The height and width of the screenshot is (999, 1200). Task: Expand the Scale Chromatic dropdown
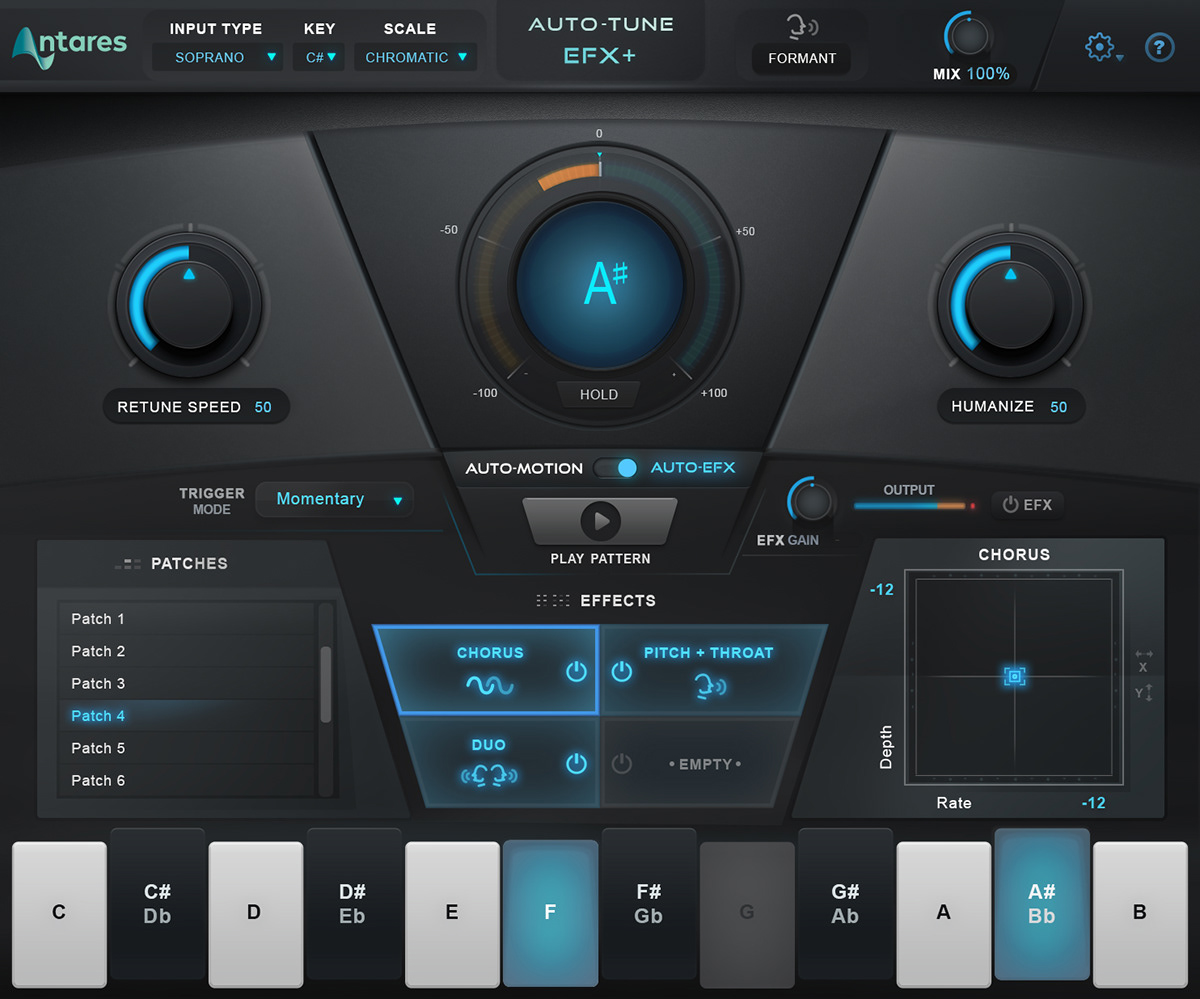pyautogui.click(x=415, y=57)
